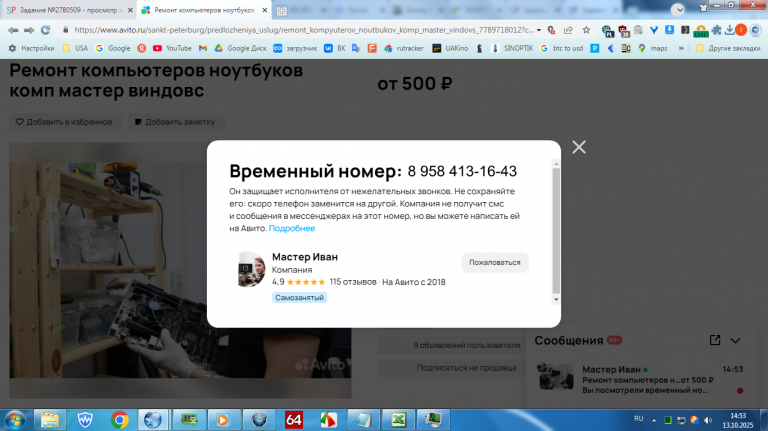Open the загрузчик bookmark
Image resolution: width=768 pixels, height=431 pixels.
[x=295, y=48]
